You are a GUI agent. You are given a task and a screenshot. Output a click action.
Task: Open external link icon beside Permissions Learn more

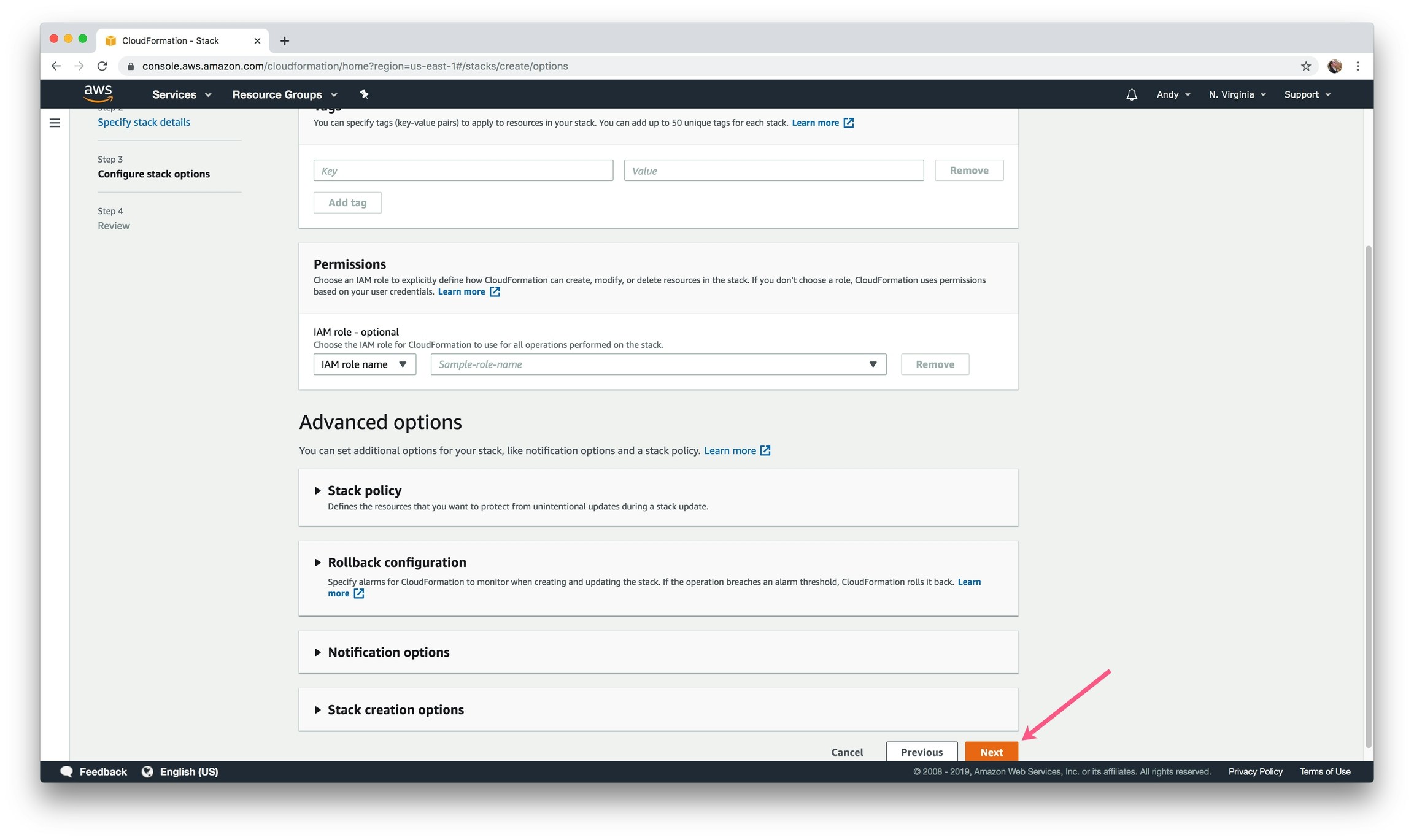[x=495, y=291]
